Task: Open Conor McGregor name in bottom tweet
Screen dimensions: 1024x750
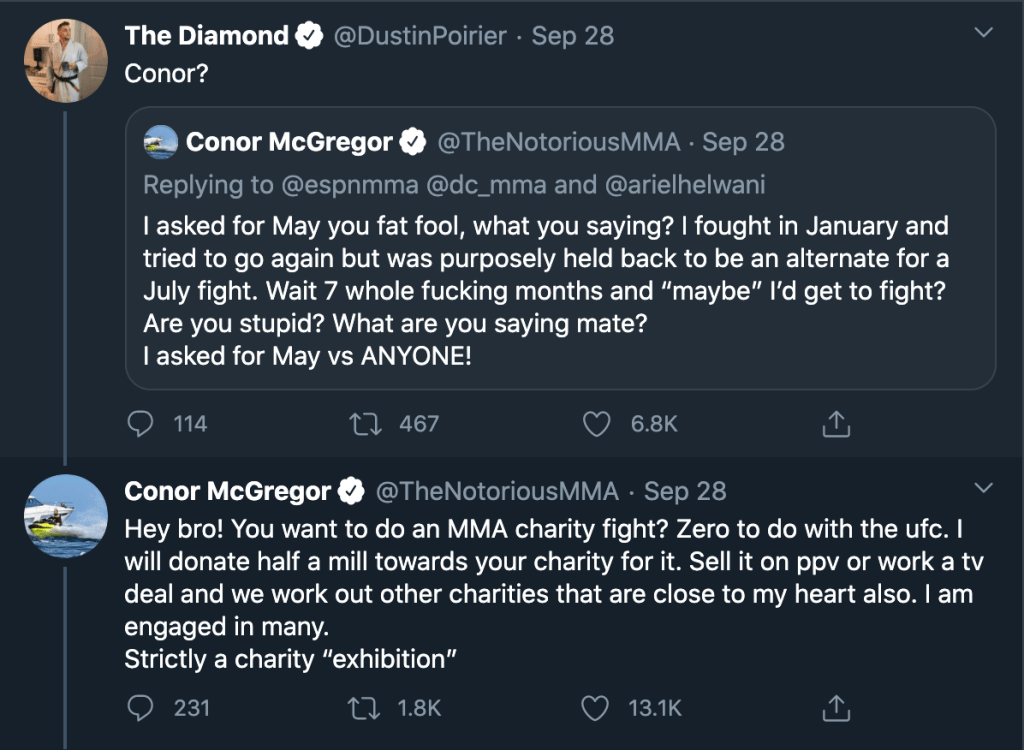Action: 227,491
